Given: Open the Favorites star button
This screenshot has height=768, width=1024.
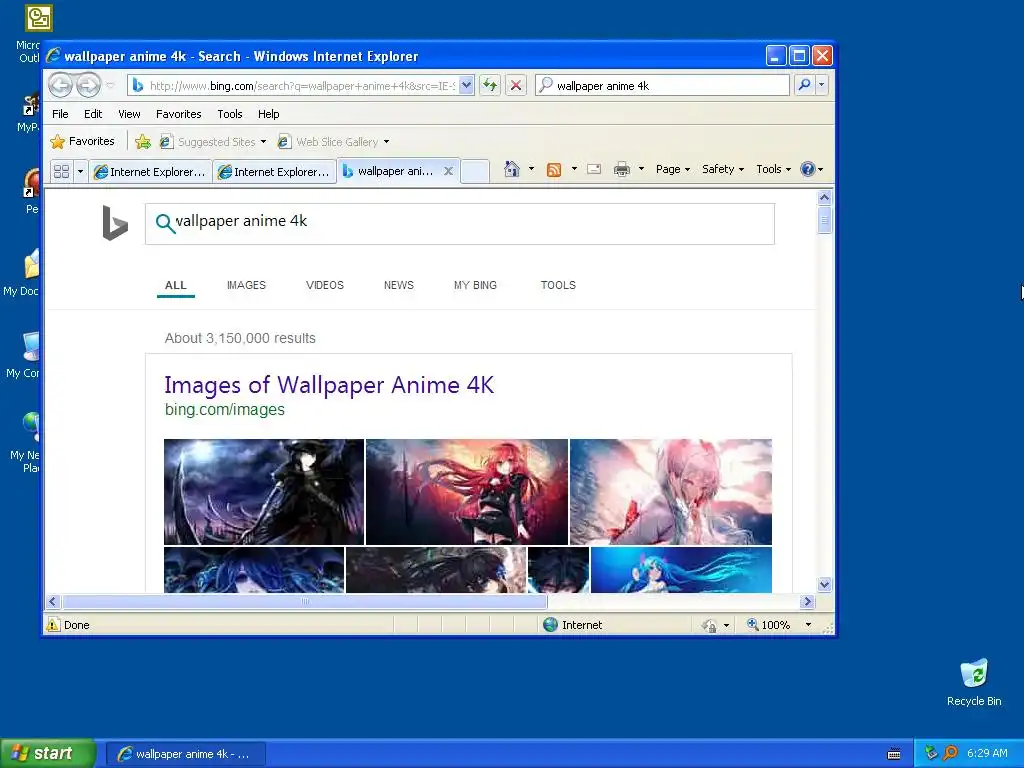Looking at the screenshot, I should pyautogui.click(x=82, y=141).
